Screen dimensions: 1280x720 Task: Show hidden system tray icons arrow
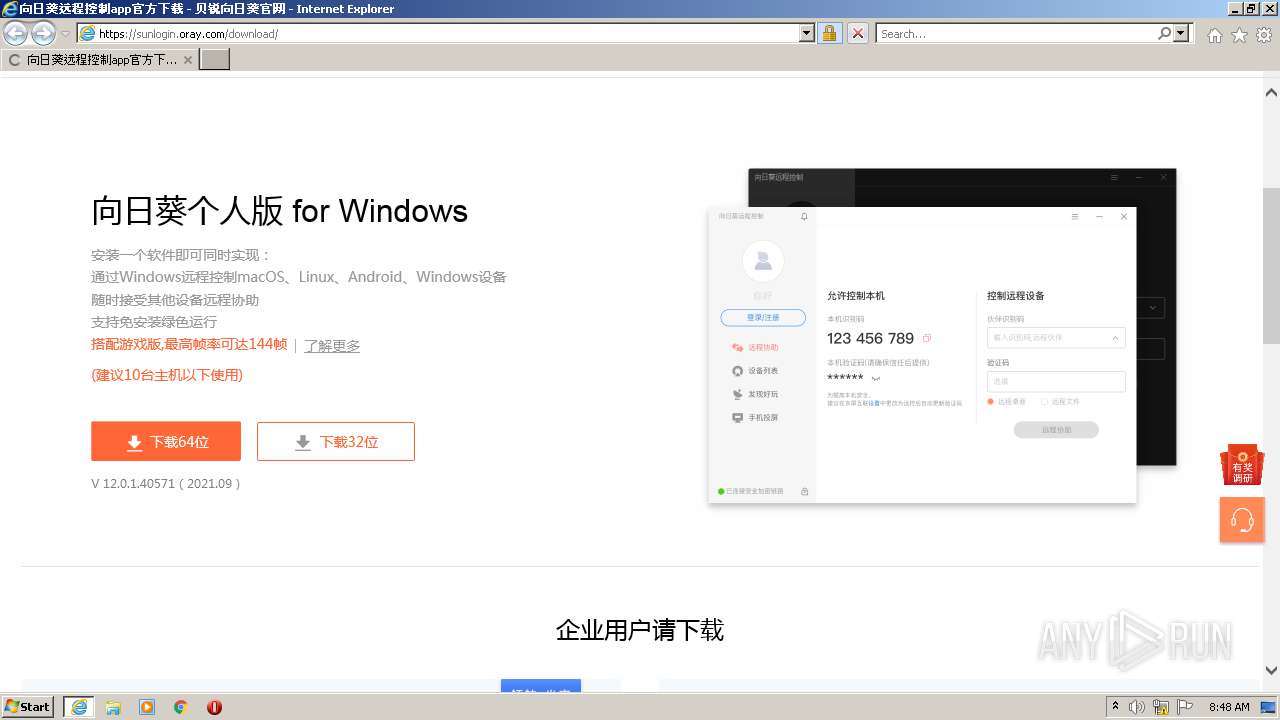click(1115, 706)
